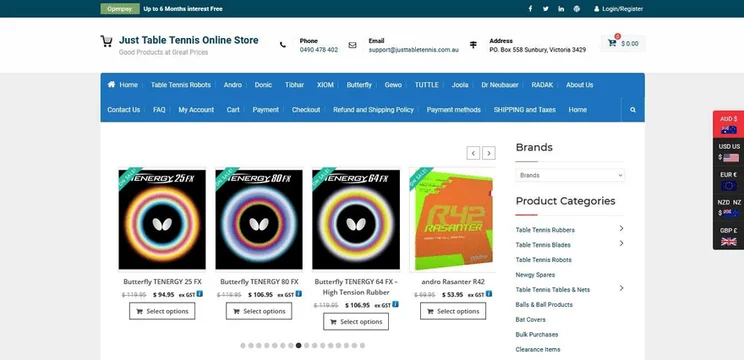Open My Account page

point(196,110)
